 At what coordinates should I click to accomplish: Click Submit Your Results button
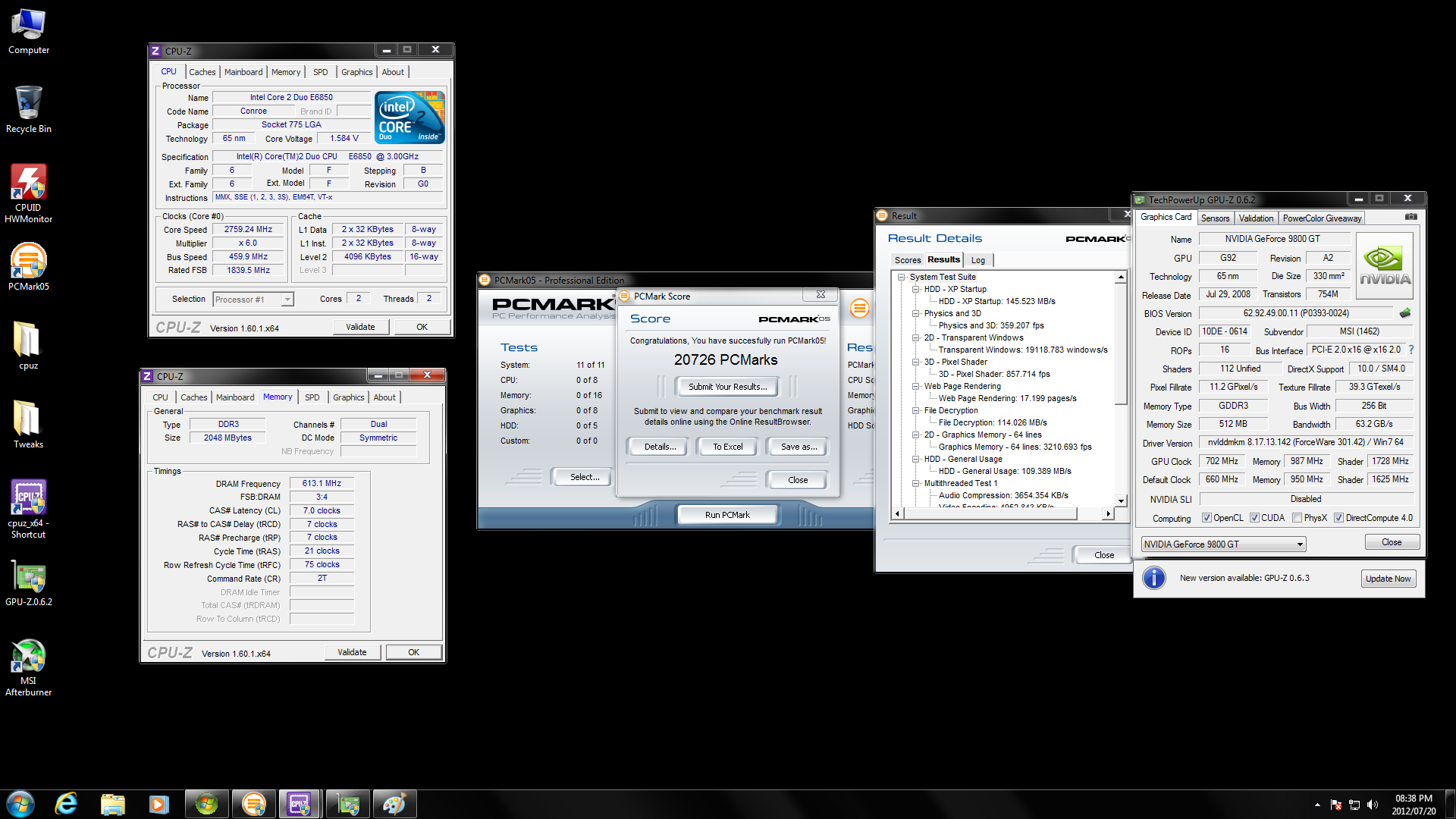pos(727,387)
